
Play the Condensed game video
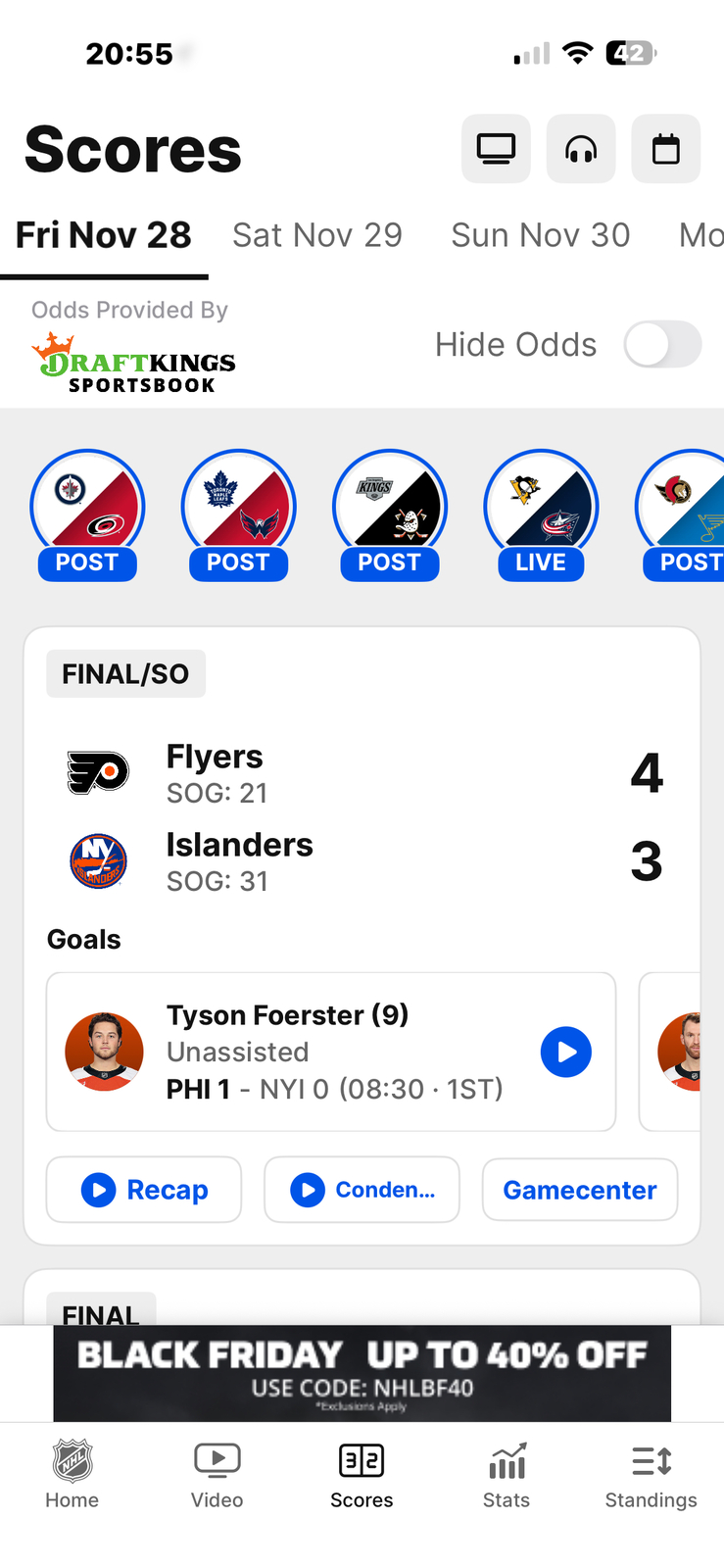pos(362,1190)
